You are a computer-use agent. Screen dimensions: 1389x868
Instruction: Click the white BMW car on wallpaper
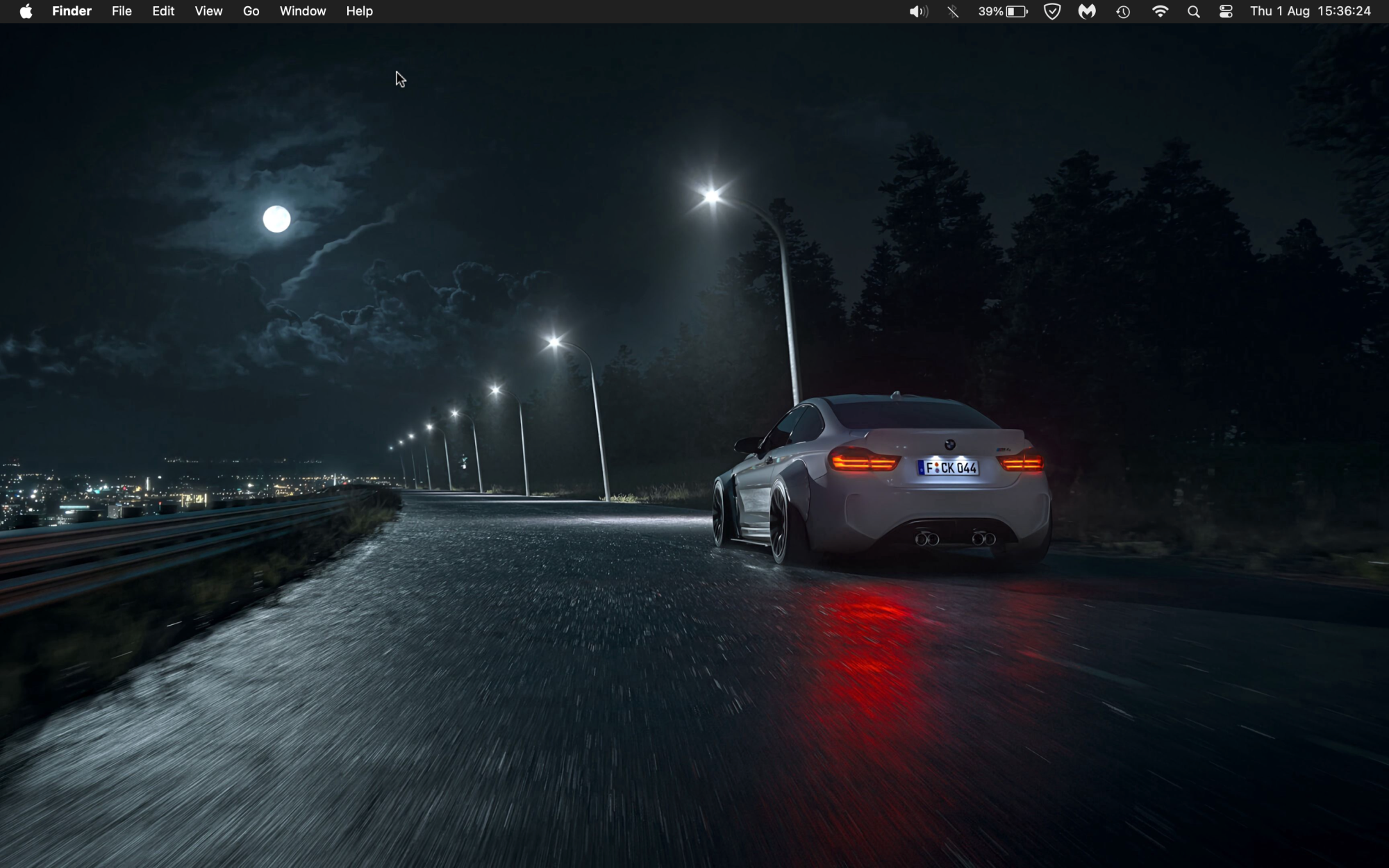tap(889, 479)
